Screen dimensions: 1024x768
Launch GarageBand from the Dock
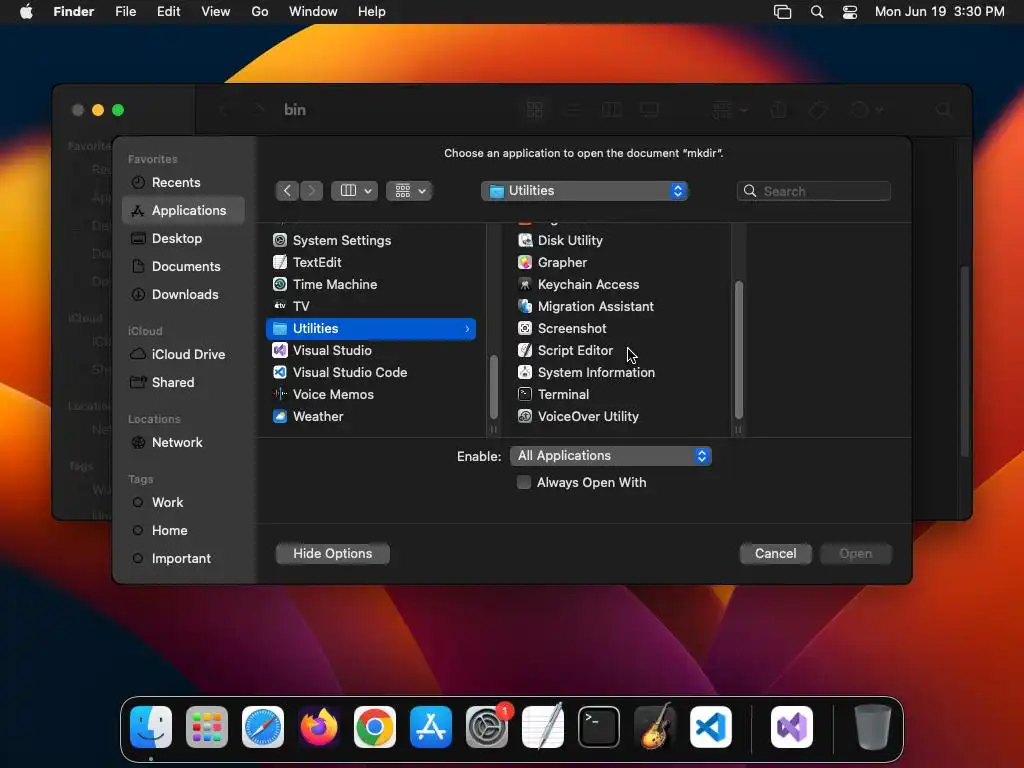point(654,727)
